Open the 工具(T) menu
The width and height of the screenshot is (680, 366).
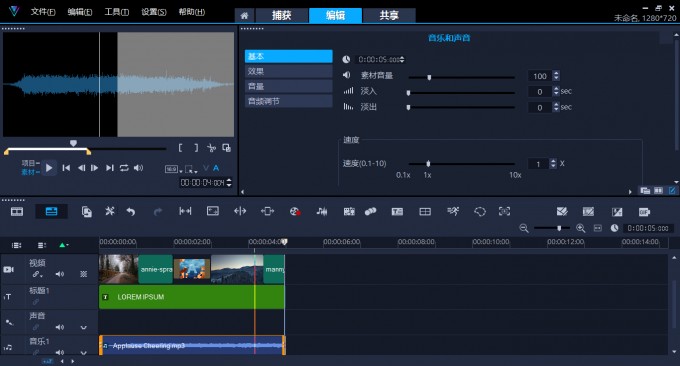(x=117, y=12)
